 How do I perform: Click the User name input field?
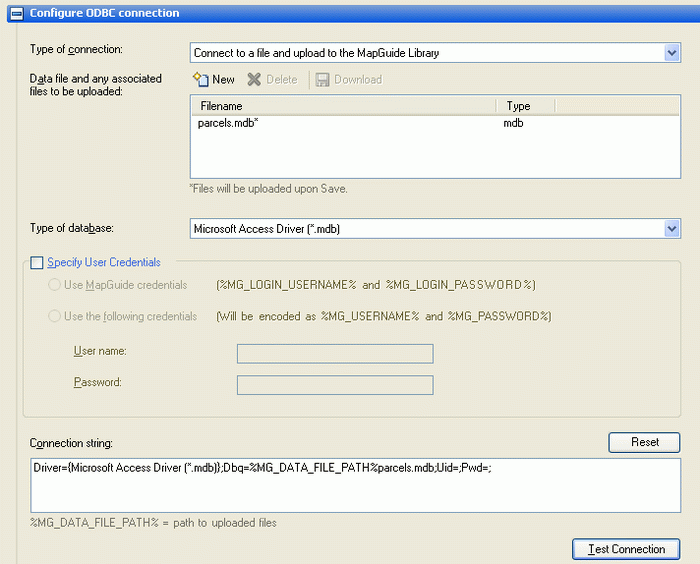click(x=335, y=354)
